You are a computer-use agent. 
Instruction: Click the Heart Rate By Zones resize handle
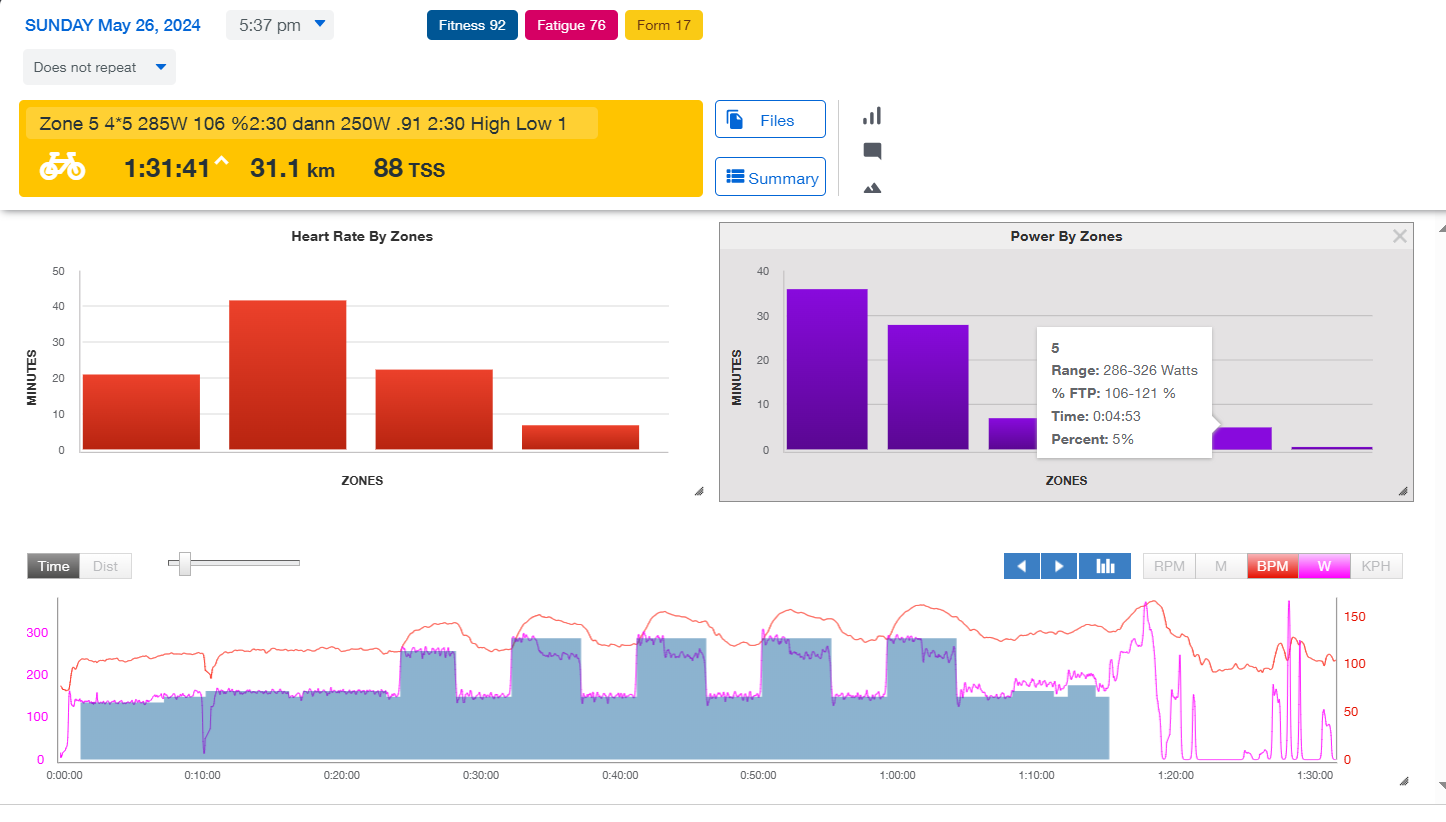699,491
